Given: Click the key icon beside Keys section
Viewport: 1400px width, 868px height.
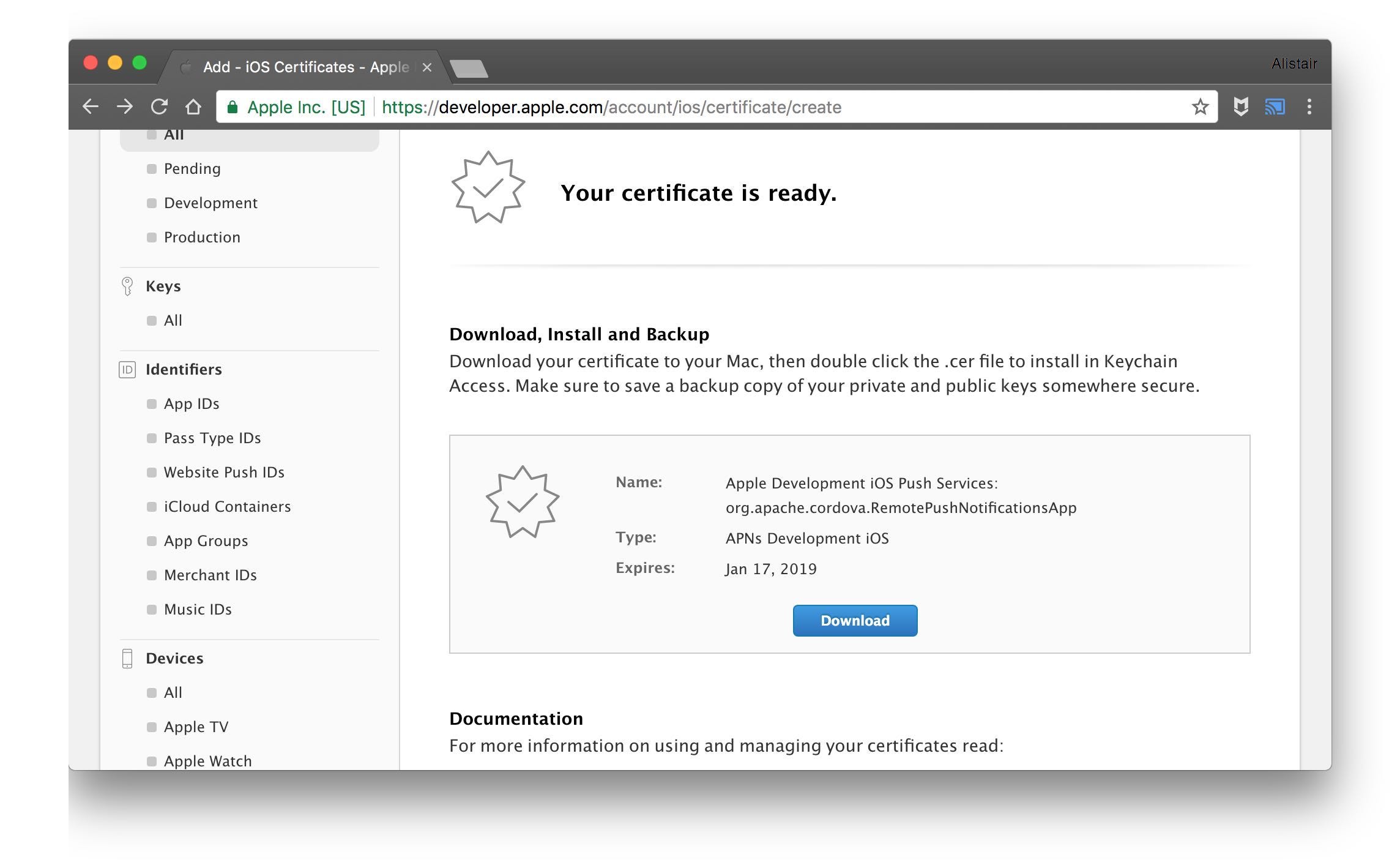Looking at the screenshot, I should pyautogui.click(x=127, y=286).
